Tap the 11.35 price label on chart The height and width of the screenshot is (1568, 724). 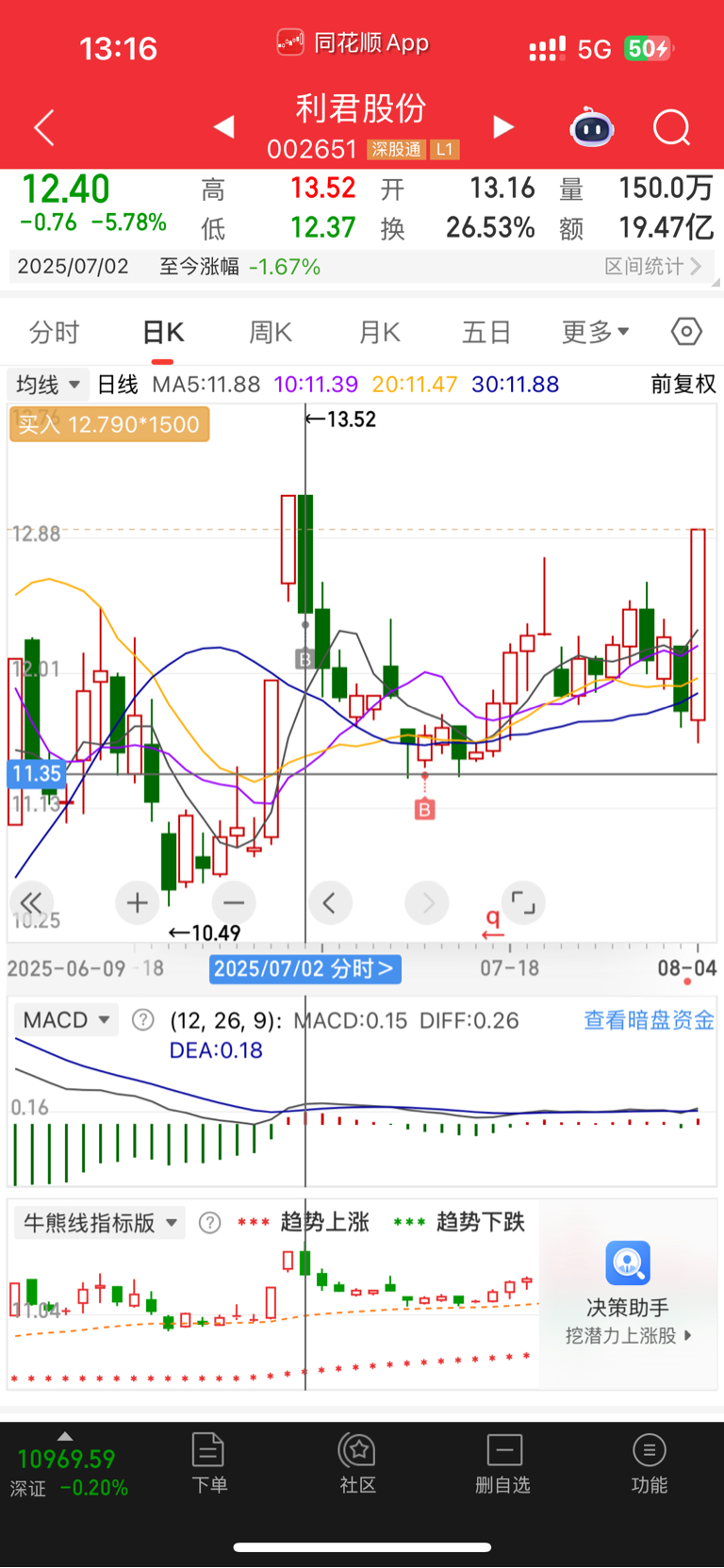[x=36, y=774]
